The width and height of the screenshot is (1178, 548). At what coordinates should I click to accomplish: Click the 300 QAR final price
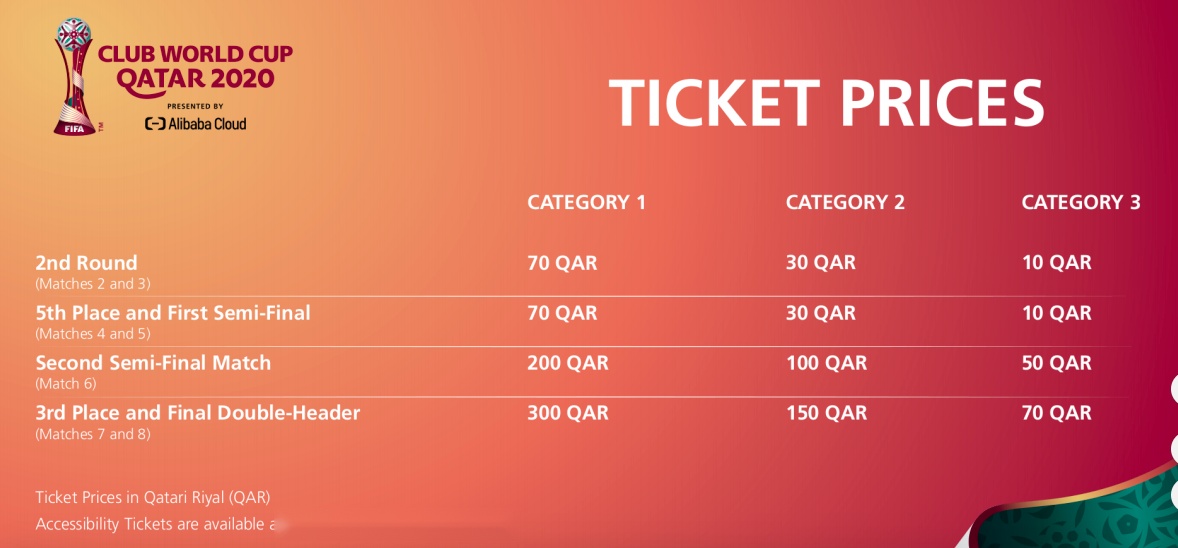click(x=568, y=413)
